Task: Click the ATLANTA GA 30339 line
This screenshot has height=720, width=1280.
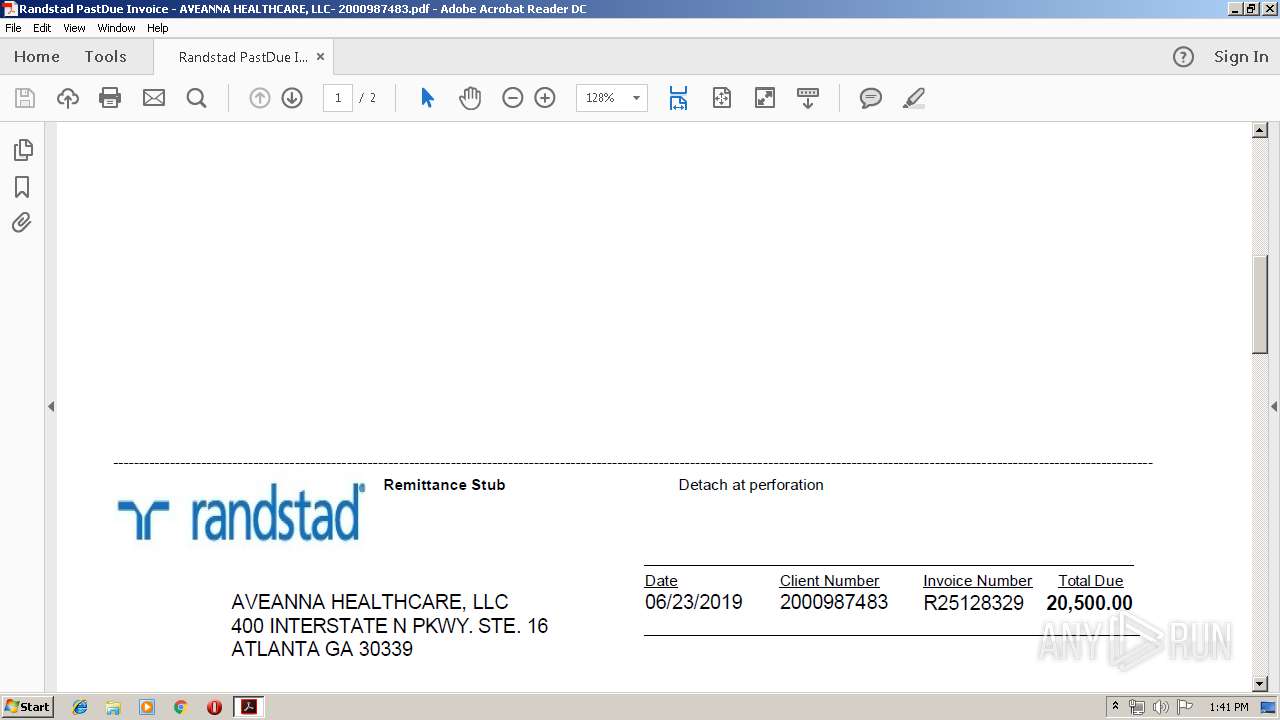Action: click(x=322, y=649)
